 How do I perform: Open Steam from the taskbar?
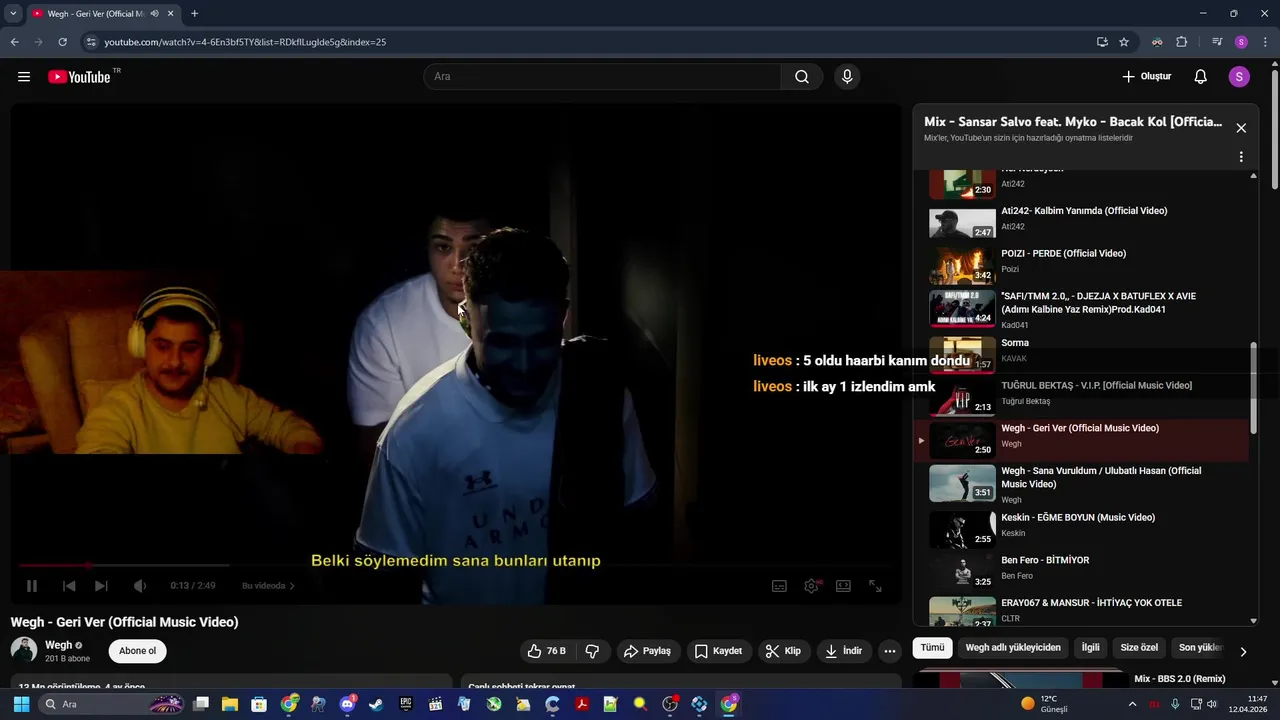coord(376,704)
